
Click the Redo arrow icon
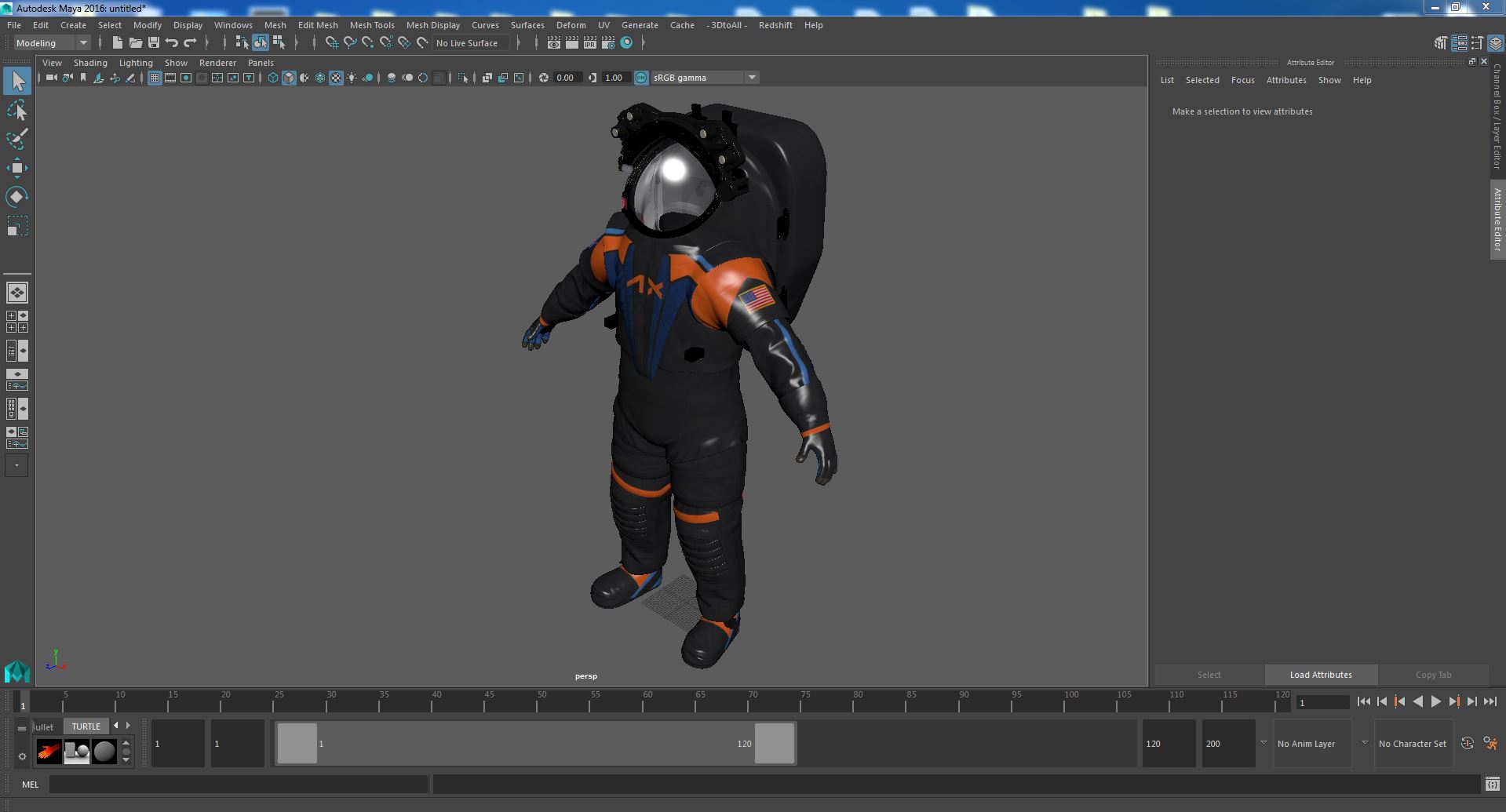tap(190, 43)
